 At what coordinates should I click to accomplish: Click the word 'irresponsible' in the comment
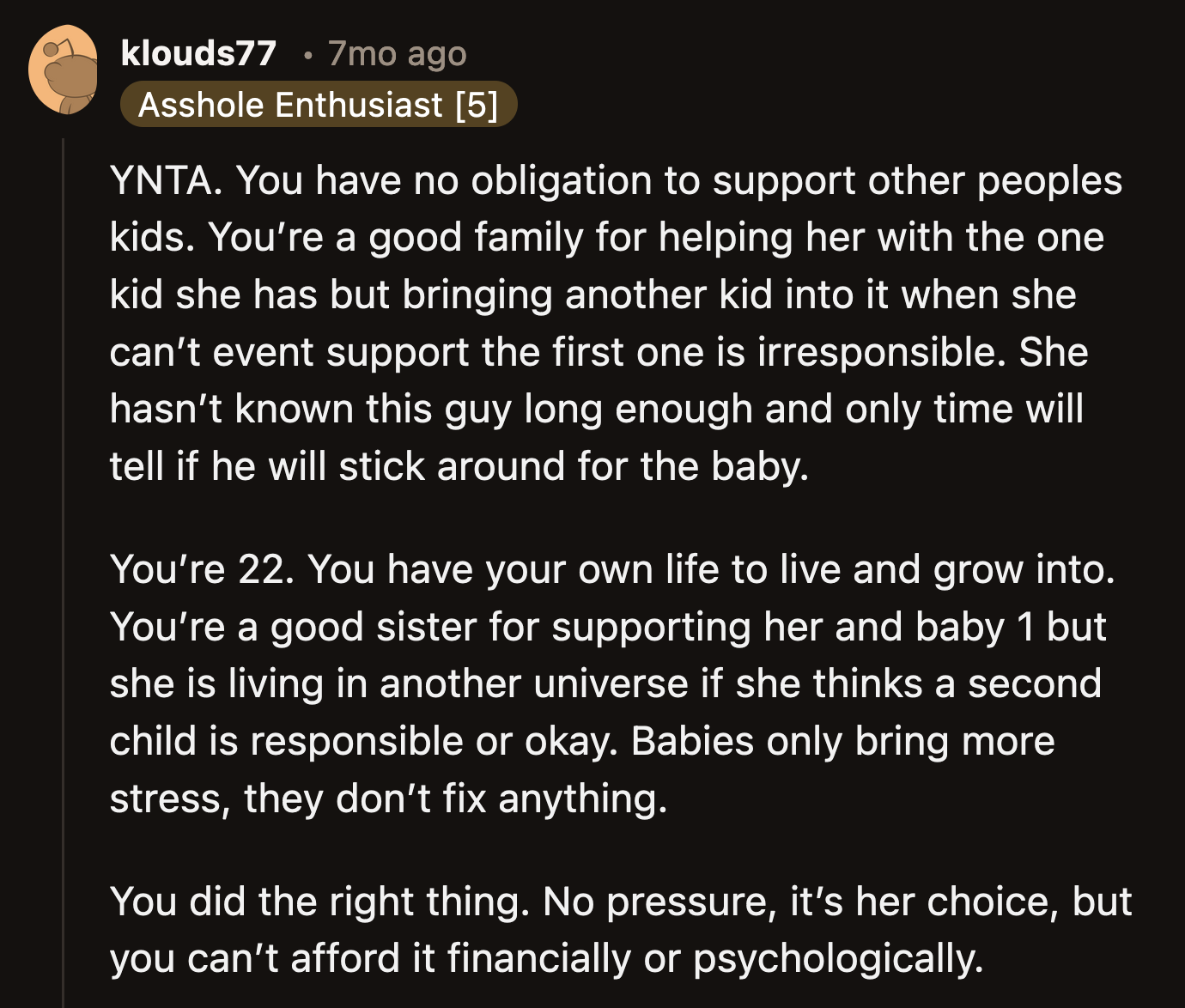(x=876, y=350)
